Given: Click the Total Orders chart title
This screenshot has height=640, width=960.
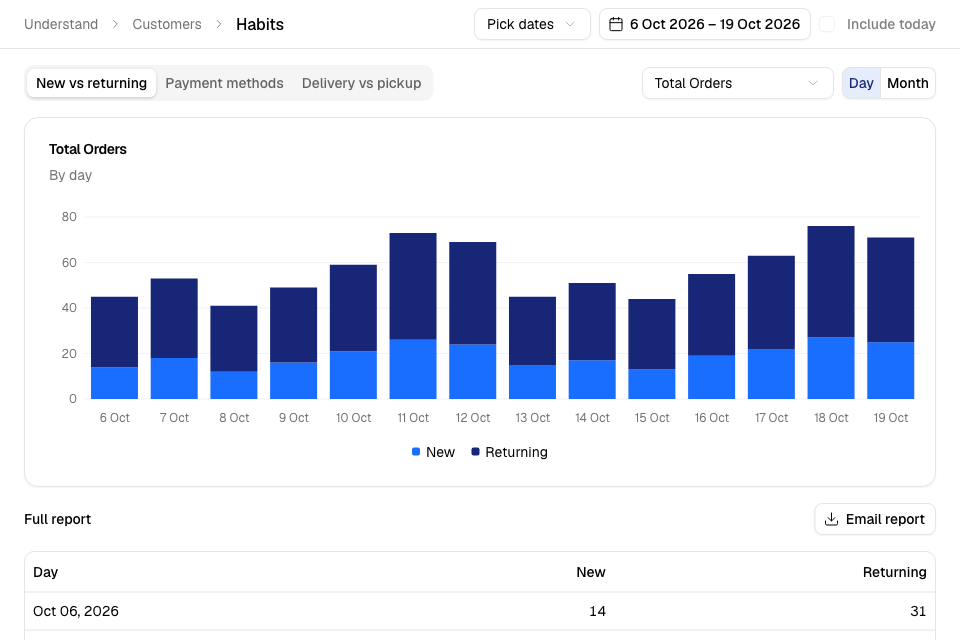Looking at the screenshot, I should pyautogui.click(x=88, y=149).
